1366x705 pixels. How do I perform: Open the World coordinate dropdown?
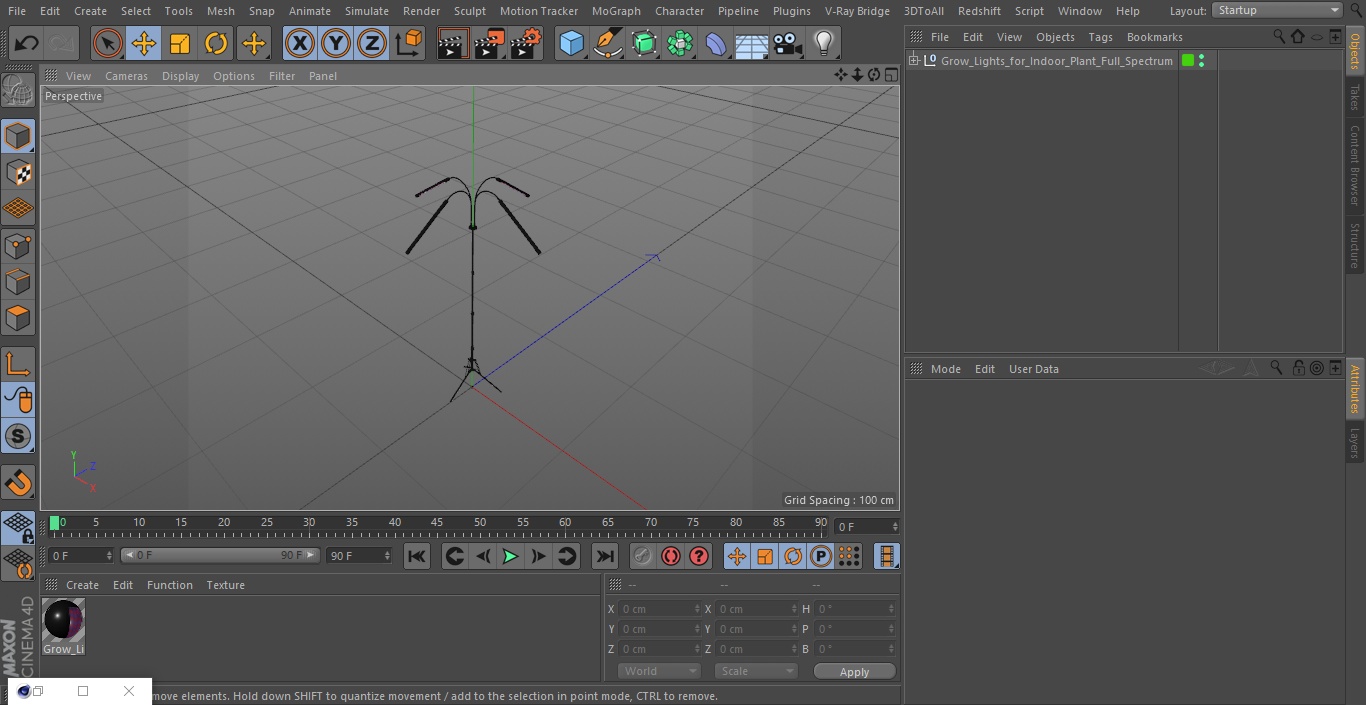[658, 671]
